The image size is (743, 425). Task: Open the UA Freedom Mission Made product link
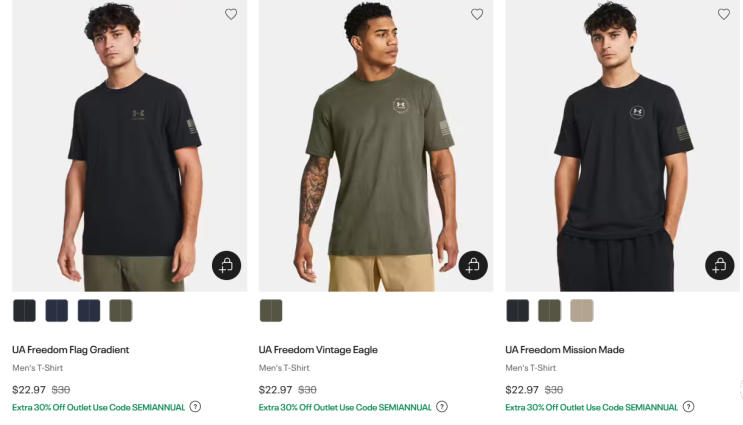(x=565, y=350)
